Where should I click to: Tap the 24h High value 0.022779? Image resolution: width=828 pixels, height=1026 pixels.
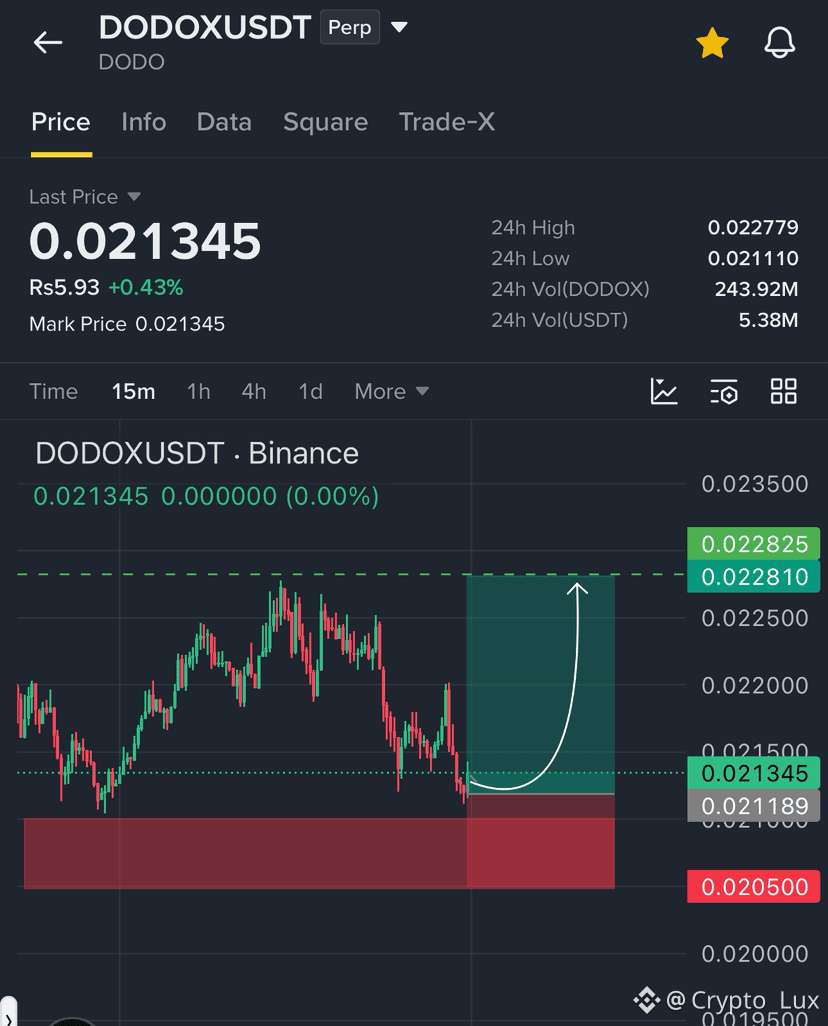coord(753,227)
